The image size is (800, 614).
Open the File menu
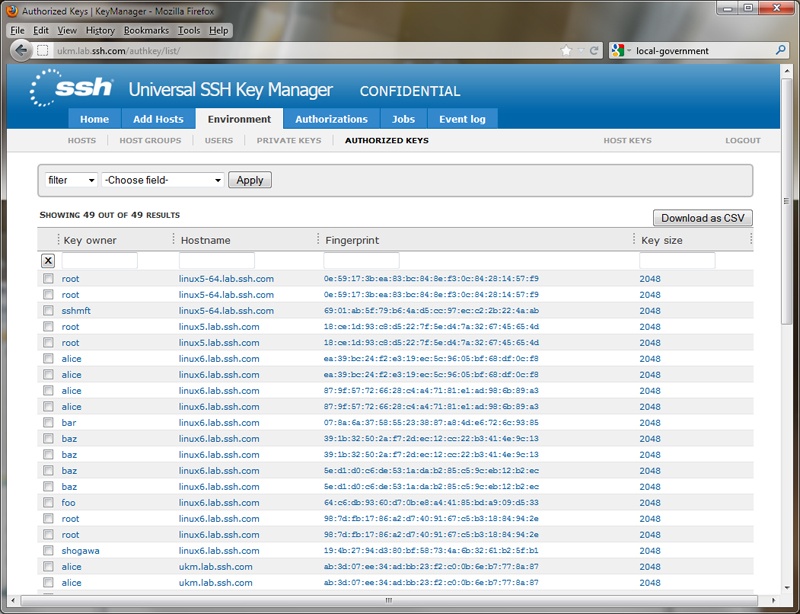point(17,31)
